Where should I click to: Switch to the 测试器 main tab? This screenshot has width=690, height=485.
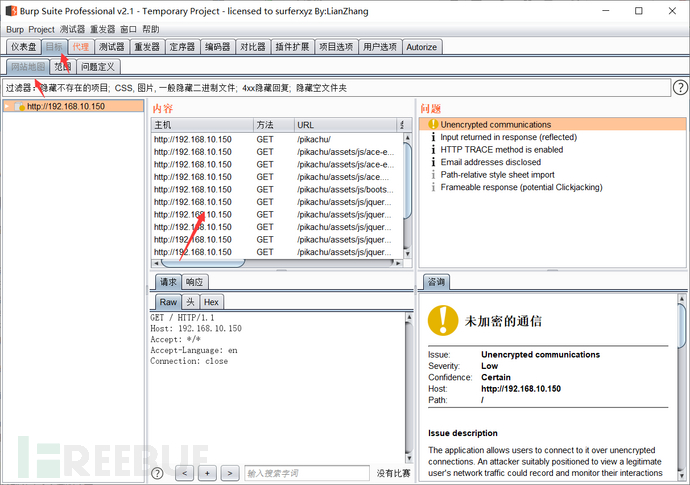point(112,47)
